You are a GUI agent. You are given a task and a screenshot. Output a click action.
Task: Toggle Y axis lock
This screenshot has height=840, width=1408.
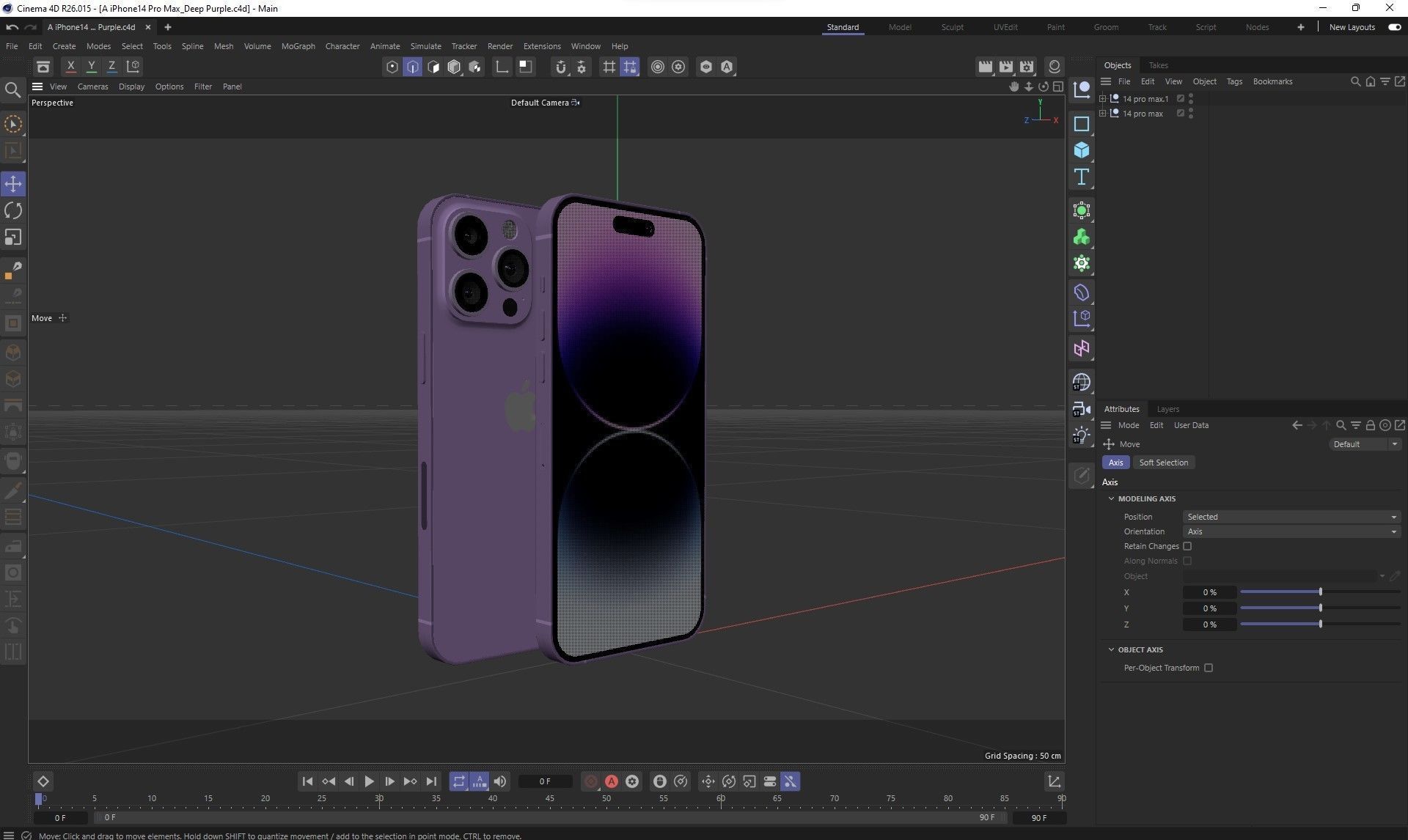(x=91, y=66)
